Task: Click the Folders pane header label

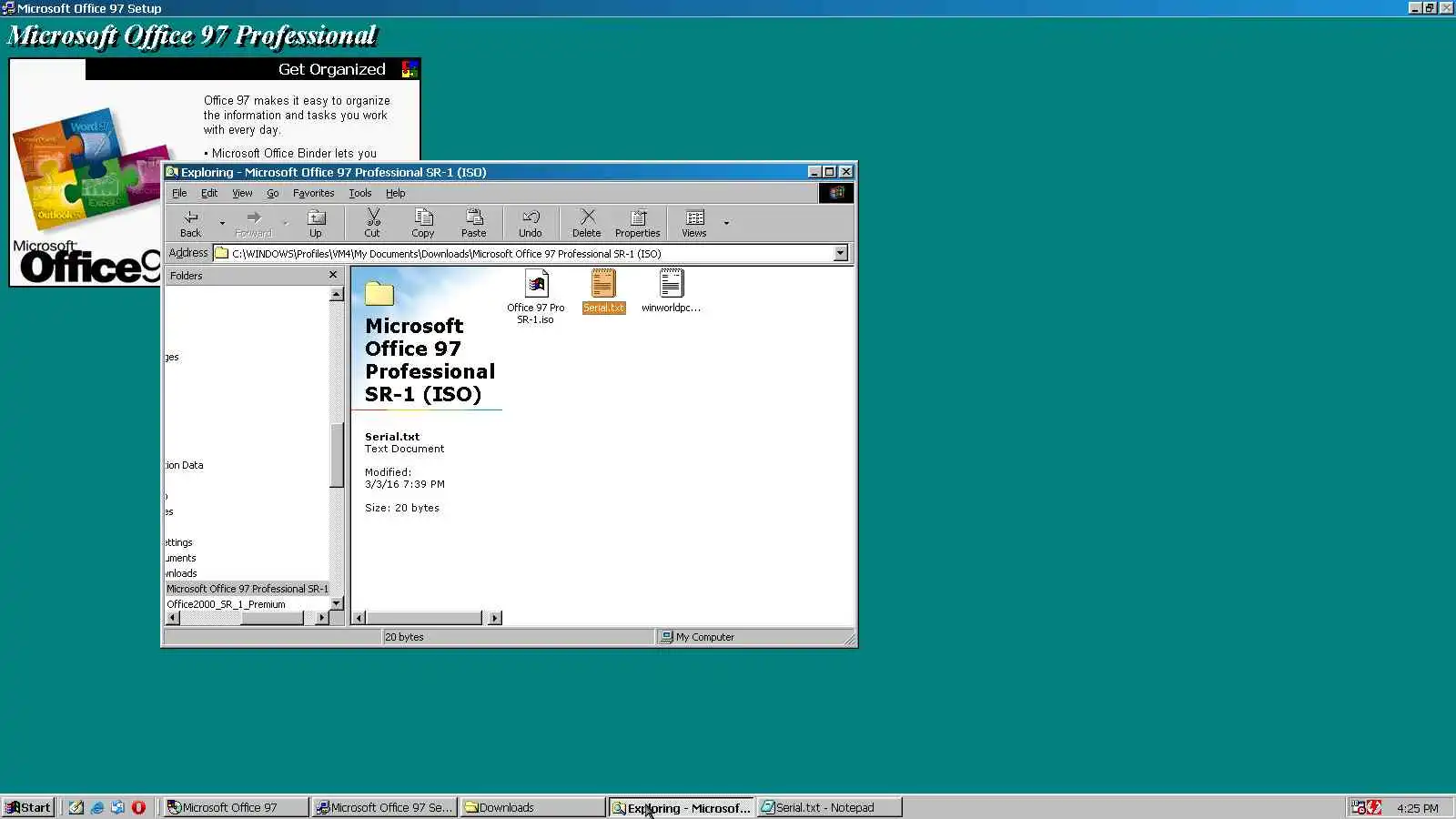Action: pos(186,276)
